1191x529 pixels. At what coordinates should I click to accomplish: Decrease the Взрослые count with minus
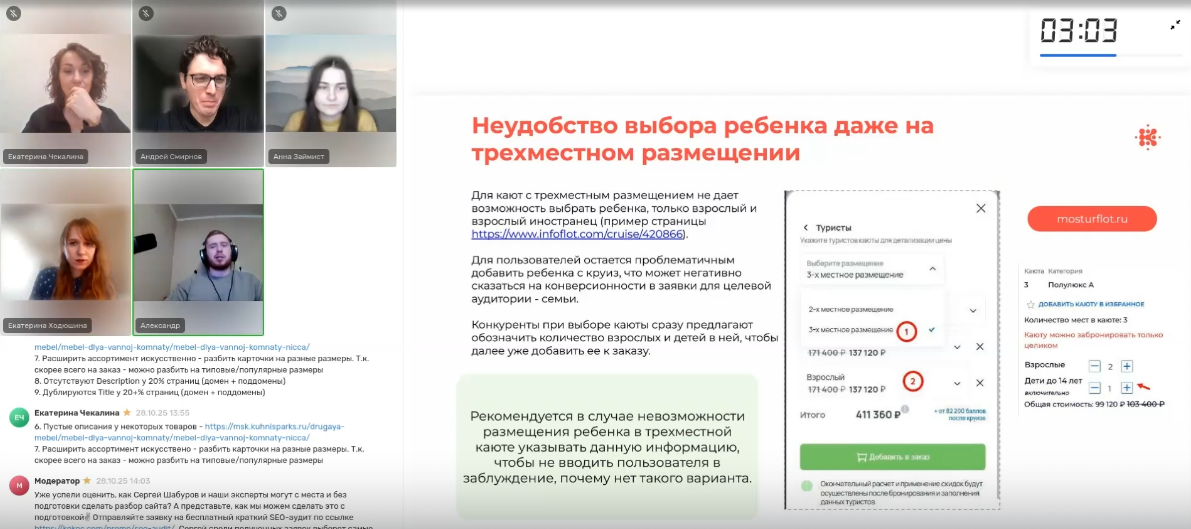click(x=1095, y=366)
